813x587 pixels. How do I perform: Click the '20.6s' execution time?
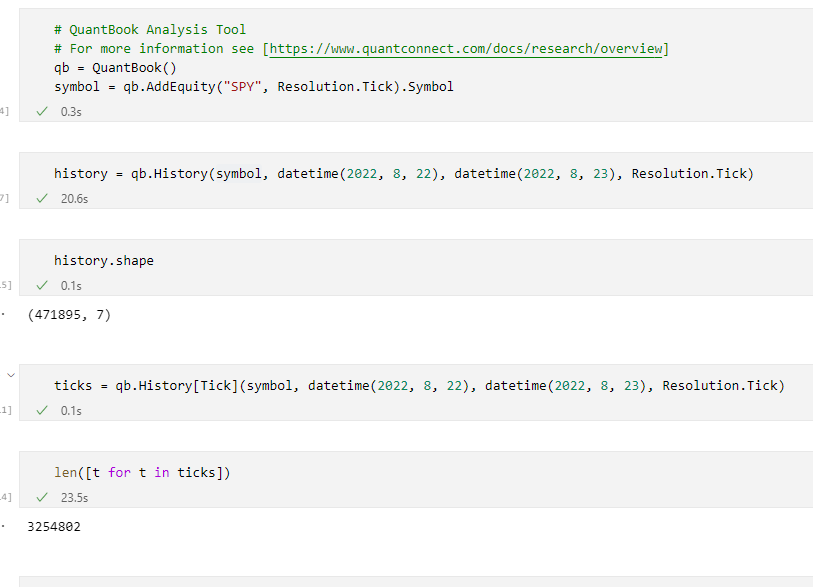[x=74, y=199]
